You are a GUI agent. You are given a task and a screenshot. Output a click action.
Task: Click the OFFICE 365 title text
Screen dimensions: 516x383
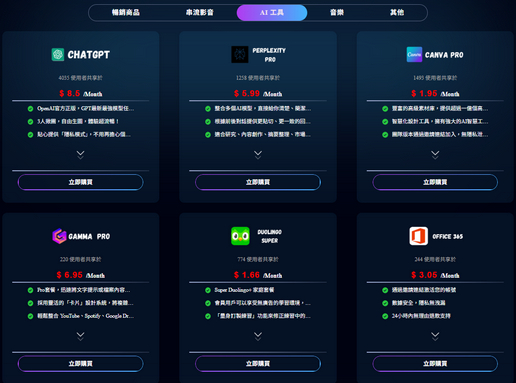point(448,236)
